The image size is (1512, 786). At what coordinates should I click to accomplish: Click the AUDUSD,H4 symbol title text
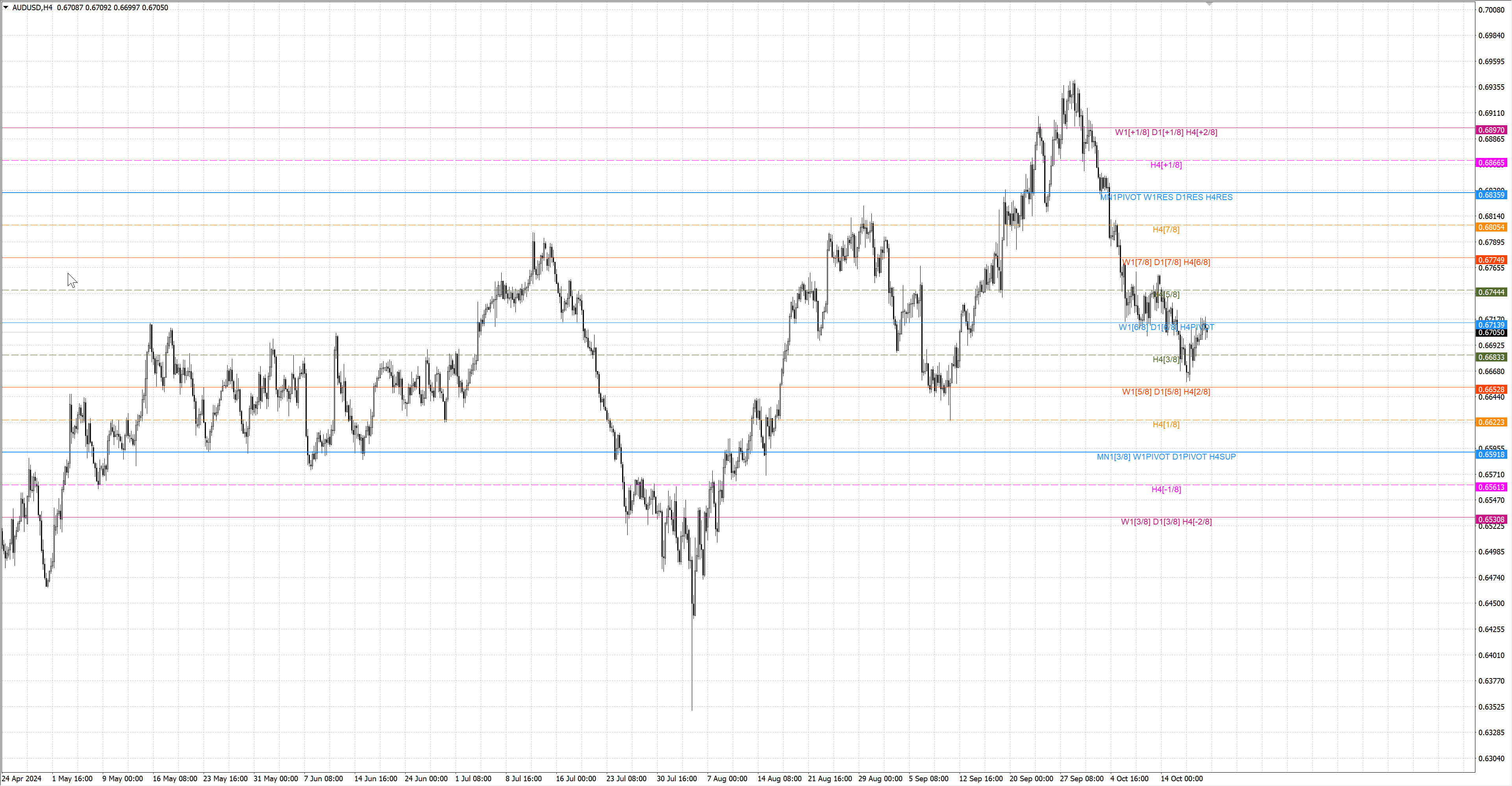coord(32,7)
